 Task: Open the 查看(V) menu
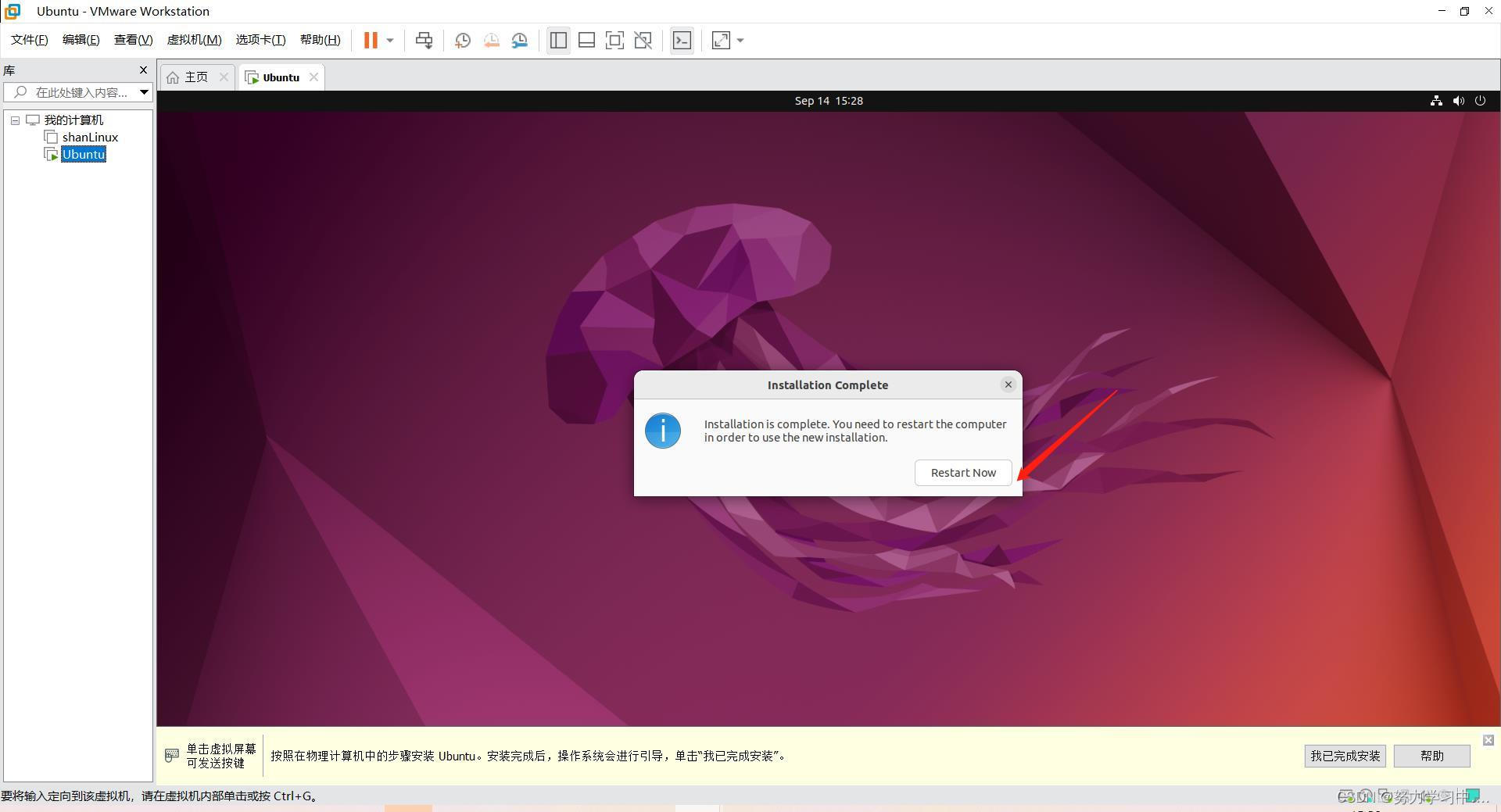133,40
